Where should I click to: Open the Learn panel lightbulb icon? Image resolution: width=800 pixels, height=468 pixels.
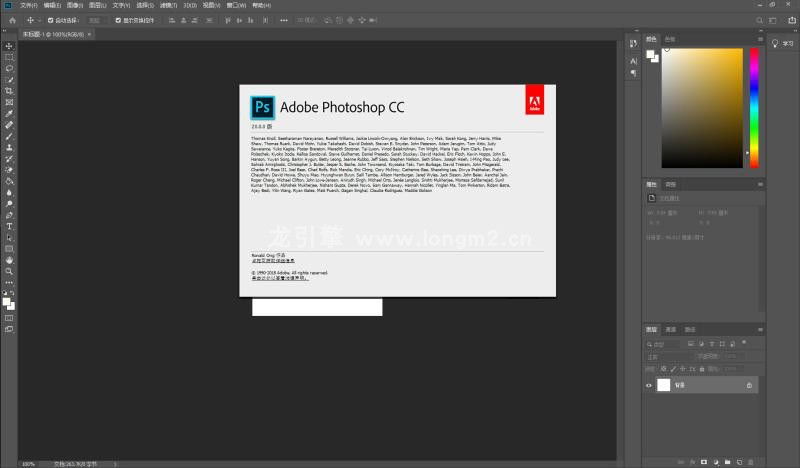775,44
